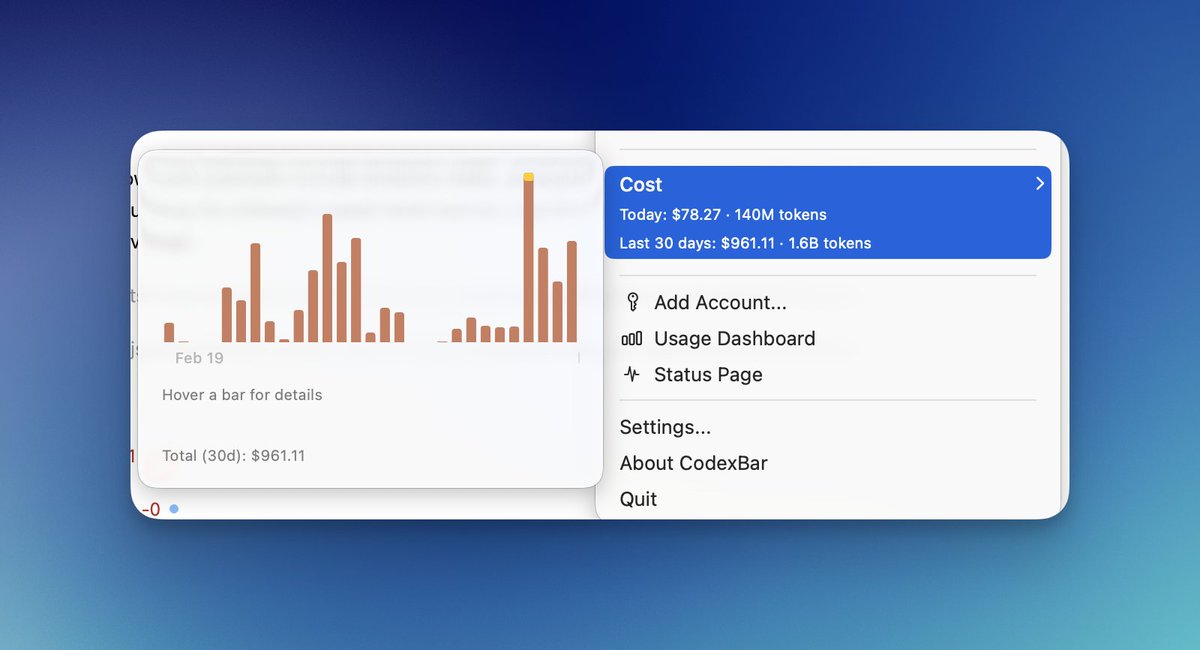
Task: Click the tallest chart bar with yellow cap
Action: point(529,258)
